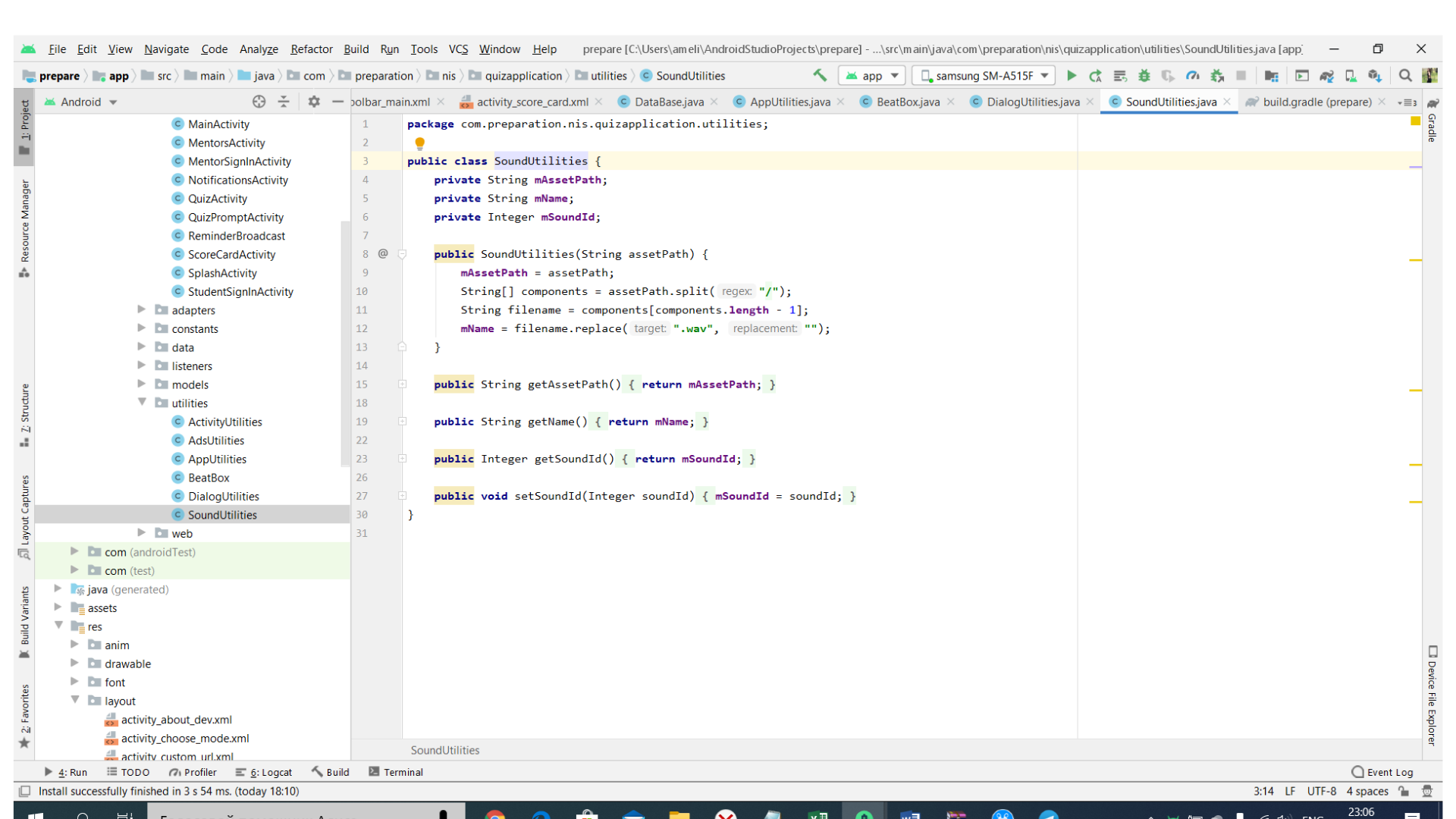
Task: Click the Make Project hammer icon
Action: [x=820, y=75]
